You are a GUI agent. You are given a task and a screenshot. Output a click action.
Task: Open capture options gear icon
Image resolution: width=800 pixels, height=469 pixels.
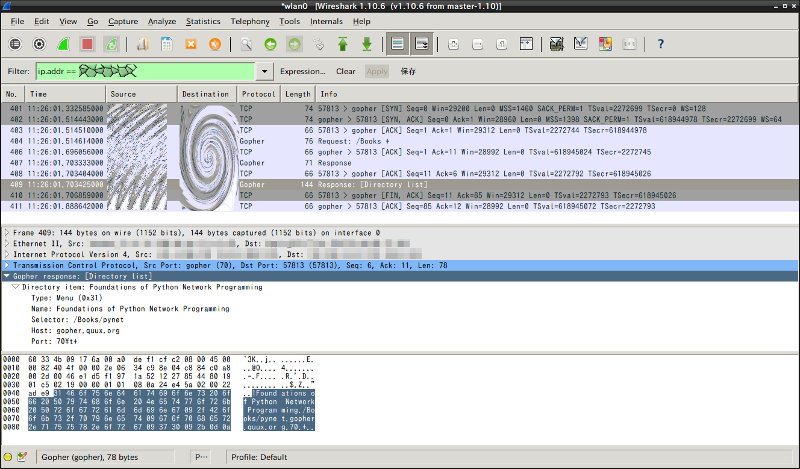pos(39,44)
